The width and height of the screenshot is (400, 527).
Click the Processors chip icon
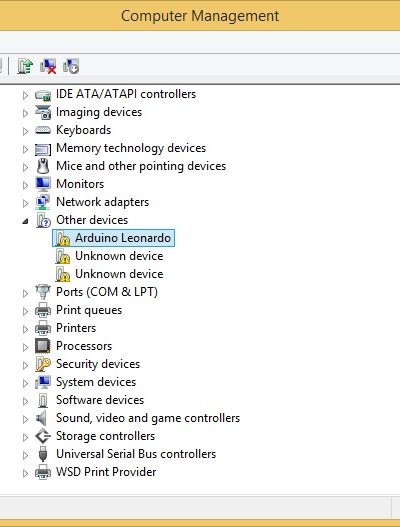coord(43,346)
